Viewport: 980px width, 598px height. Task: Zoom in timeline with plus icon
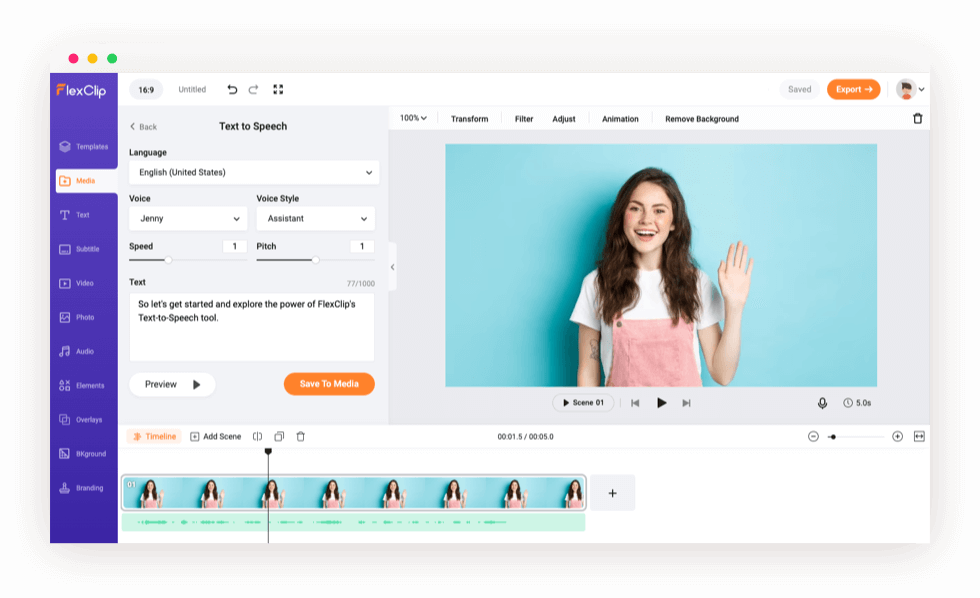[898, 437]
